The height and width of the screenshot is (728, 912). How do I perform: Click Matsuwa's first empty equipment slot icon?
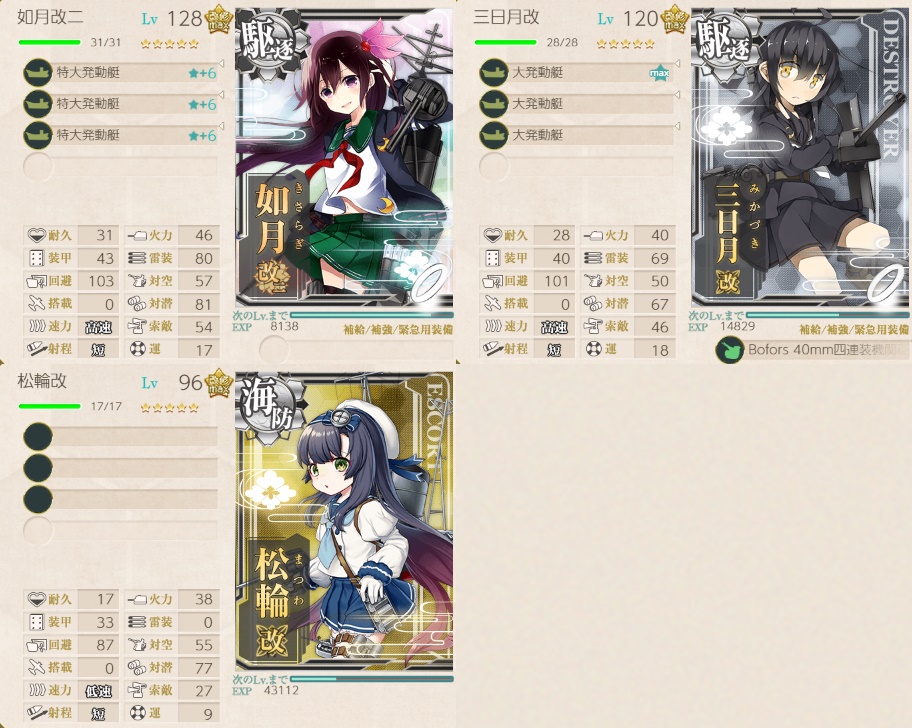tap(38, 437)
